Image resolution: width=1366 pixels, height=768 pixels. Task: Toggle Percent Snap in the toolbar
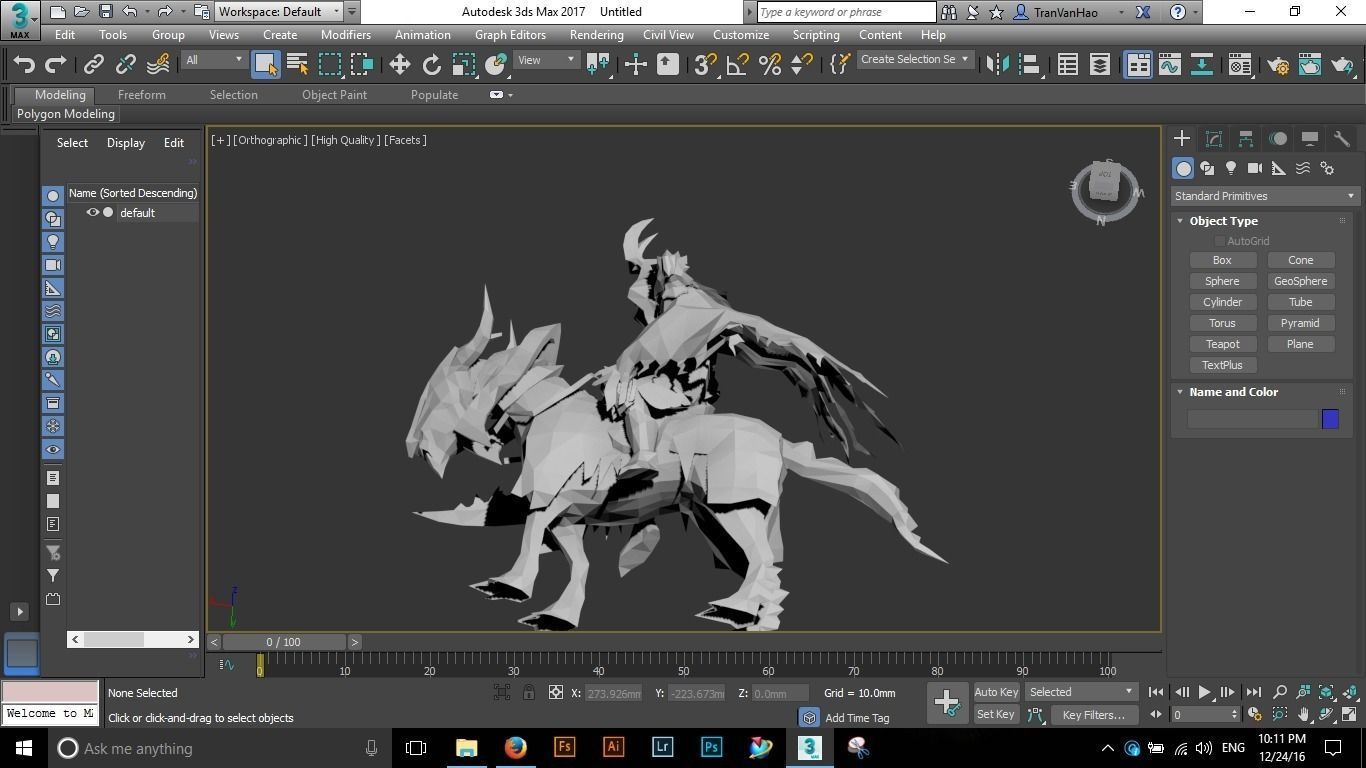[770, 64]
